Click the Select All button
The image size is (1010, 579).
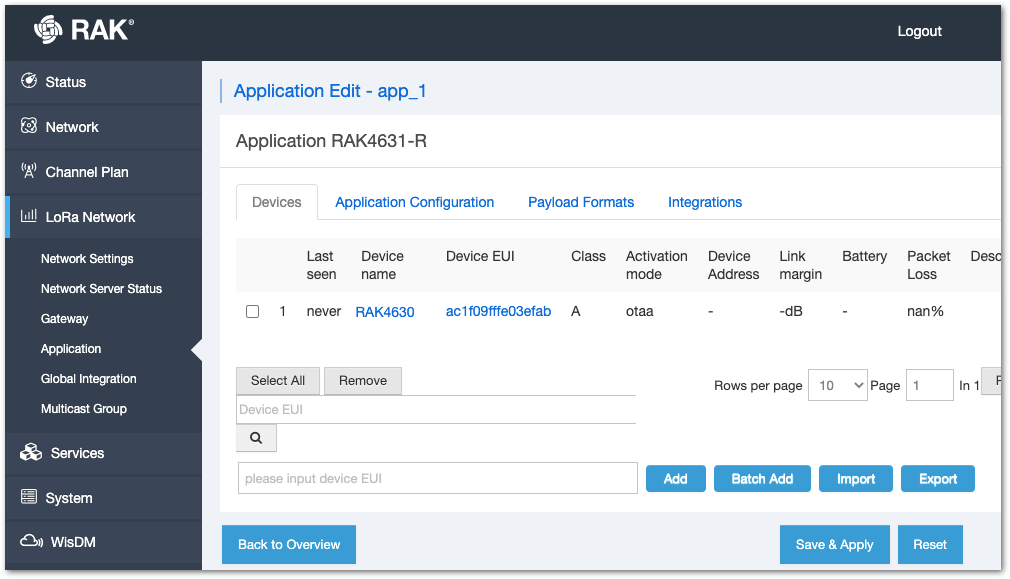278,381
